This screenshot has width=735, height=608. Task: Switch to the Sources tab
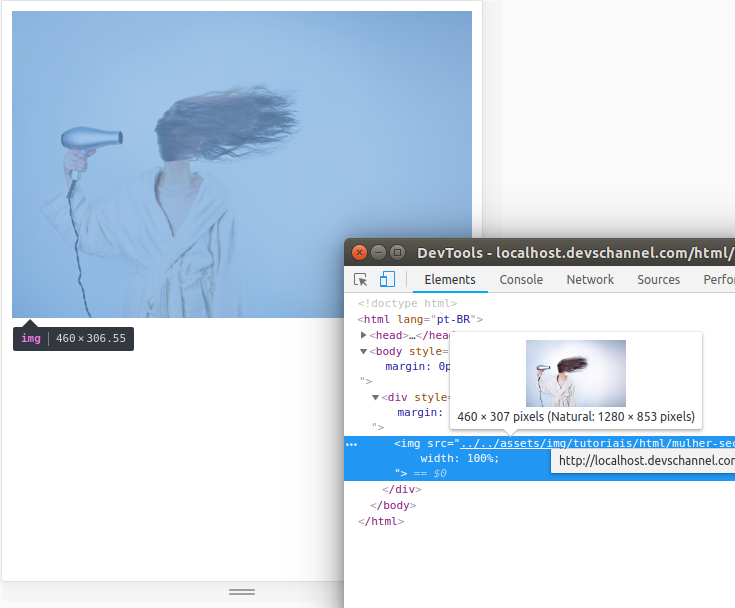(x=658, y=280)
